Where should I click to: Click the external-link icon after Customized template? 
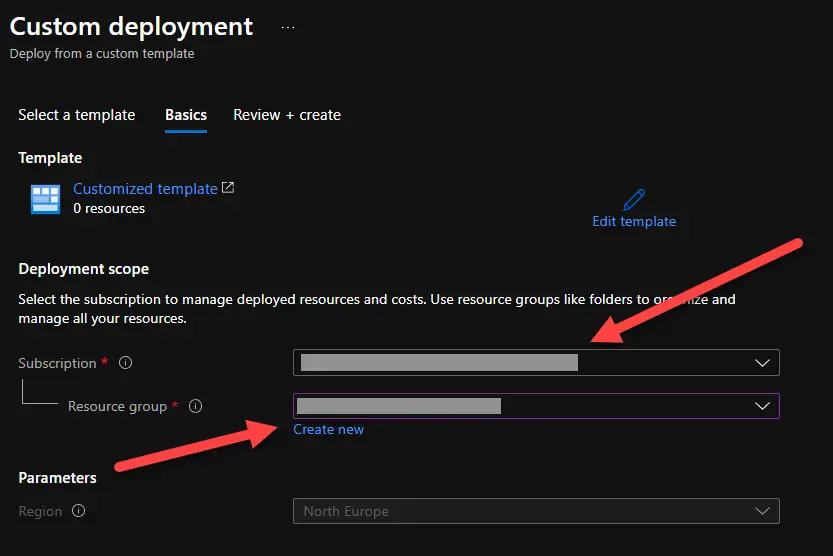pos(228,188)
